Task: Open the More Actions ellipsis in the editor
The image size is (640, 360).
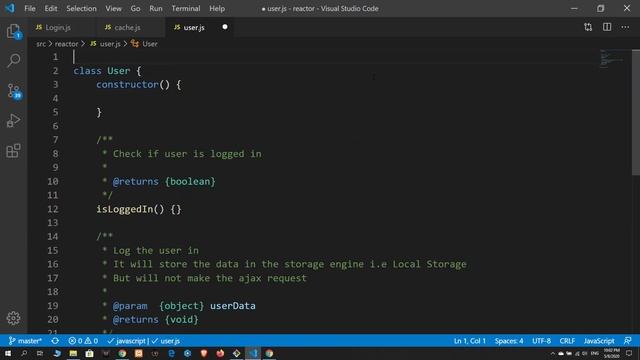Action: 625,27
